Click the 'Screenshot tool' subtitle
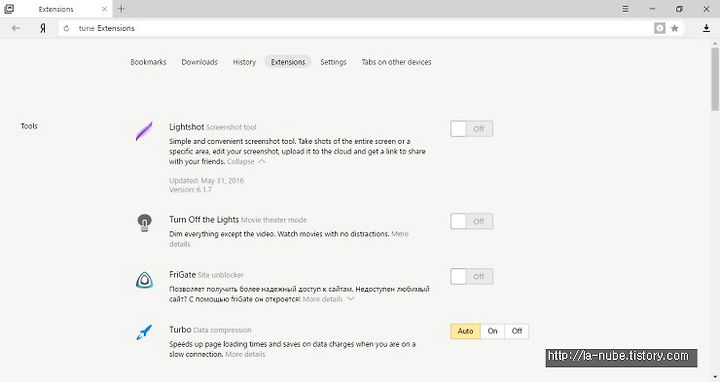720x382 pixels. (x=231, y=128)
